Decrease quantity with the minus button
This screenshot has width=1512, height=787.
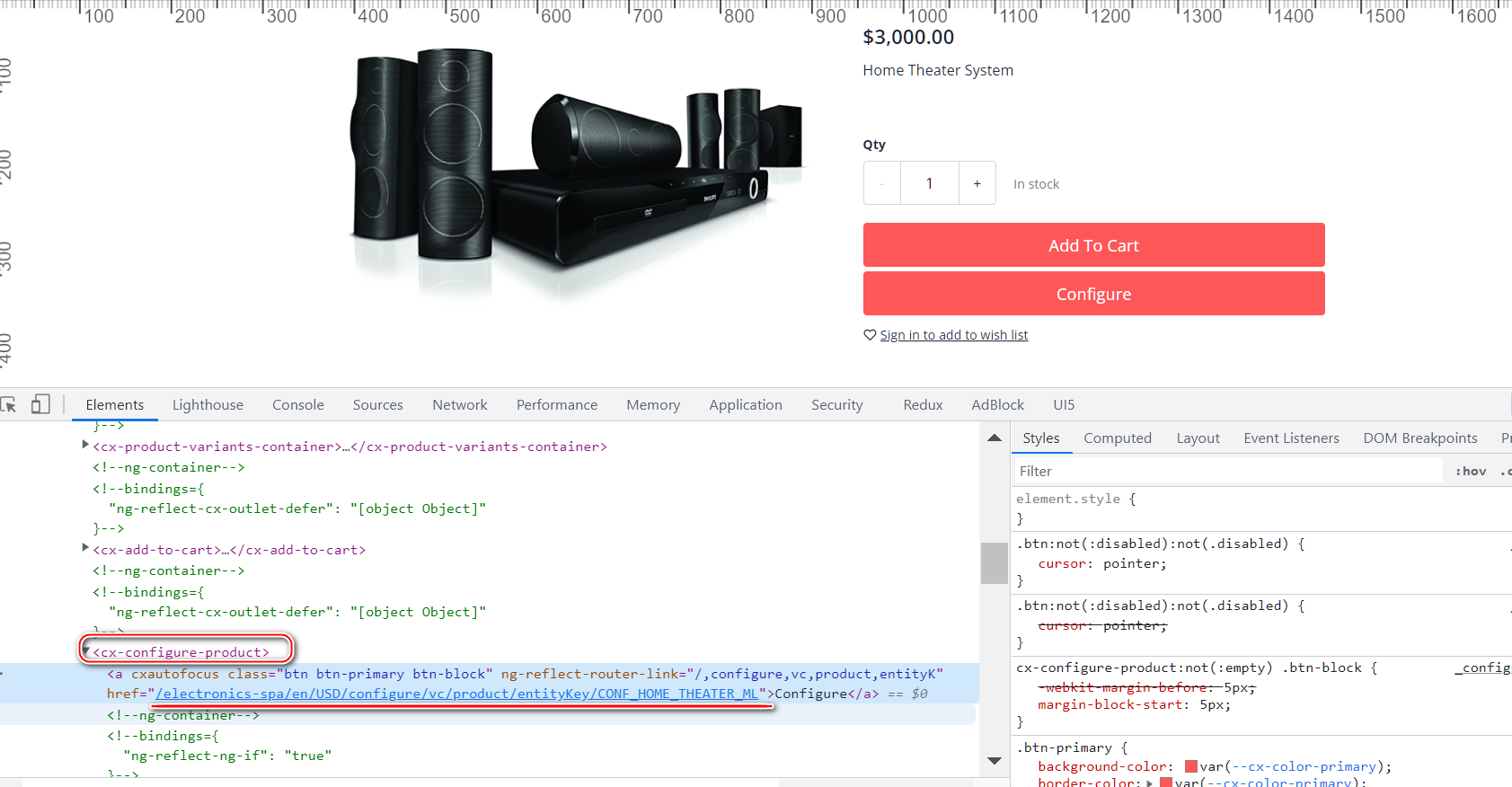(x=882, y=183)
